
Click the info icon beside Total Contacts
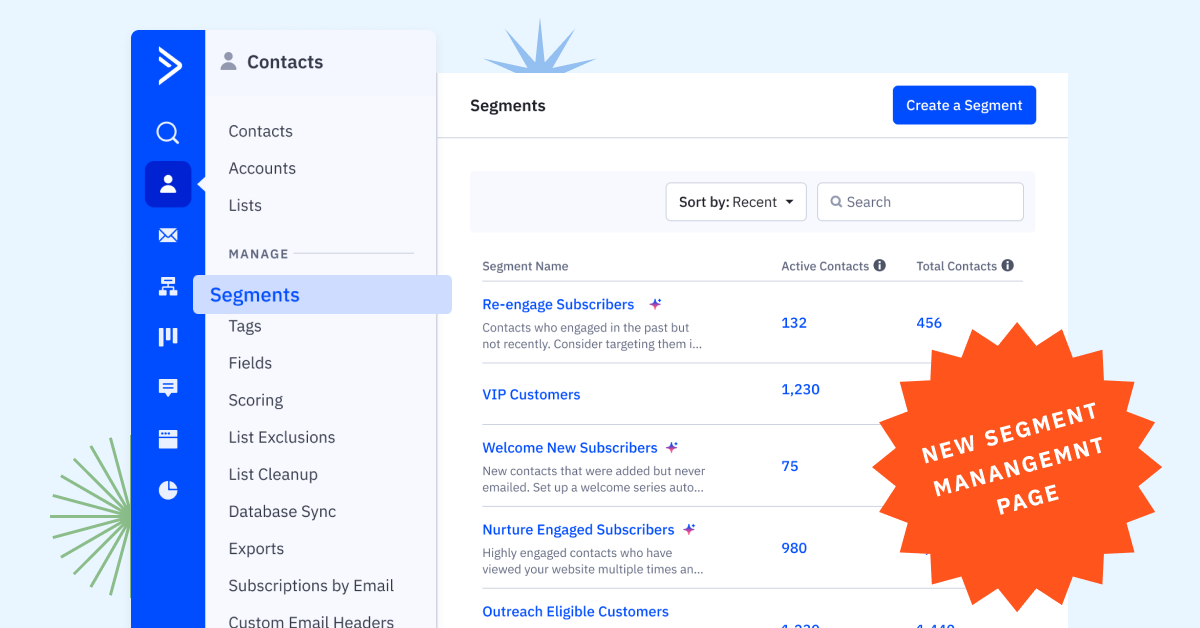click(1008, 266)
